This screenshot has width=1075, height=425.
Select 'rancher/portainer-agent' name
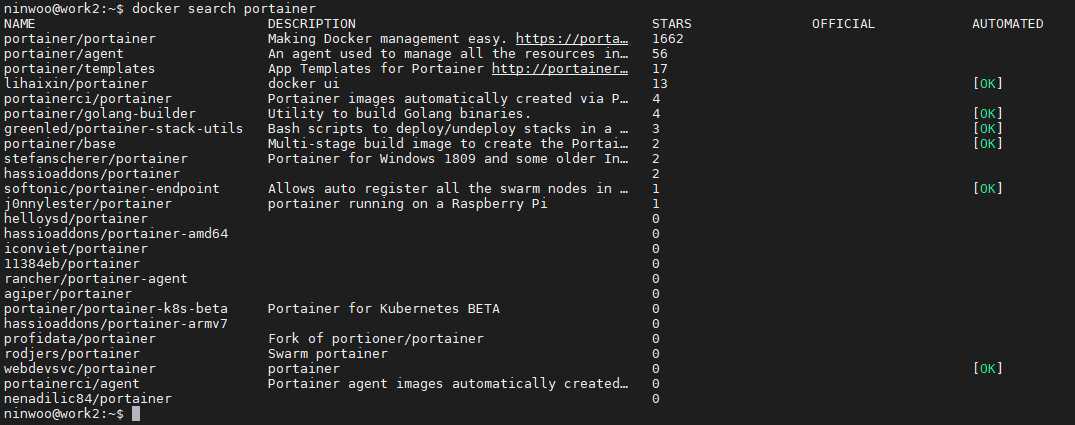point(95,279)
